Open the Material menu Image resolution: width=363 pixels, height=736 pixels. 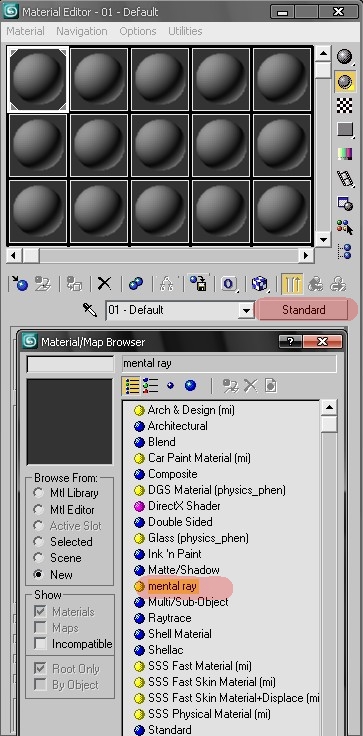coord(25,31)
